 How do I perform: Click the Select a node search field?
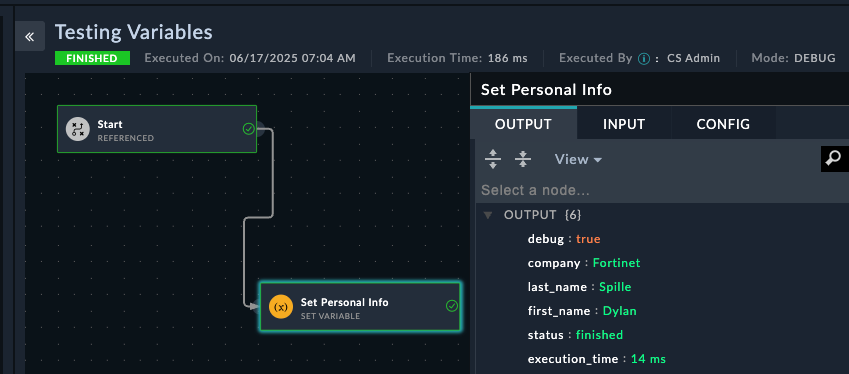(662, 190)
